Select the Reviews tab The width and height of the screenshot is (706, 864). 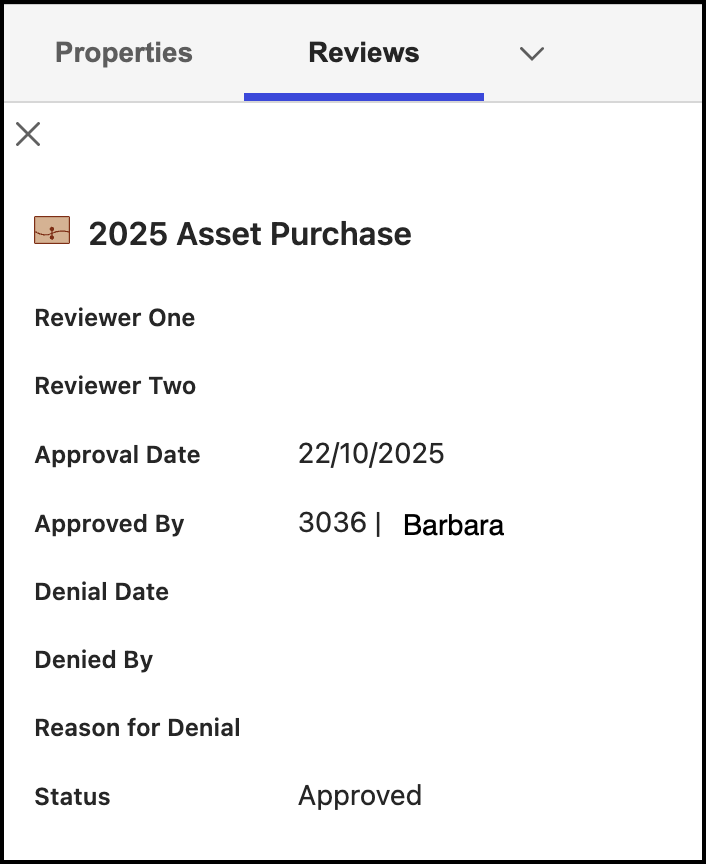364,53
